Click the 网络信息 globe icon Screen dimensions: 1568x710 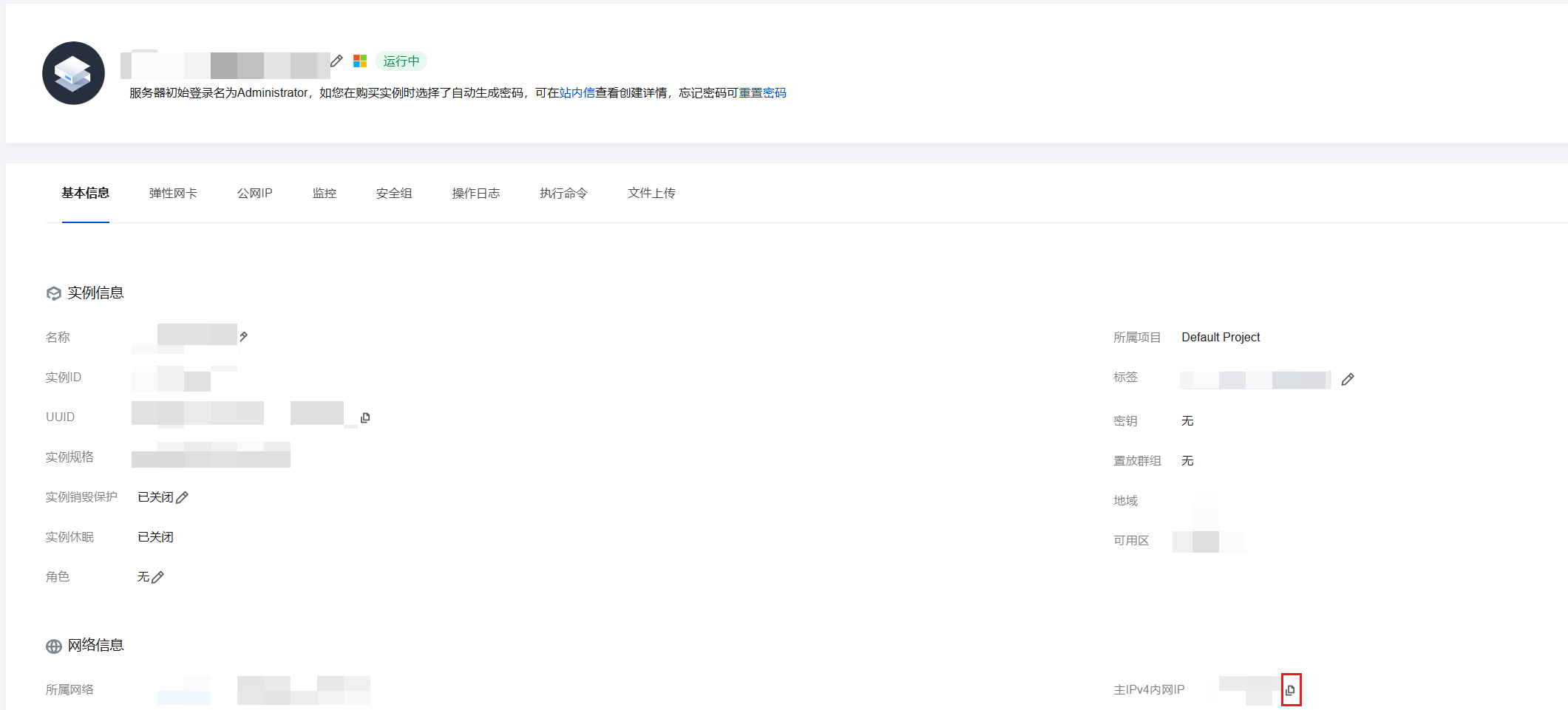(x=54, y=646)
